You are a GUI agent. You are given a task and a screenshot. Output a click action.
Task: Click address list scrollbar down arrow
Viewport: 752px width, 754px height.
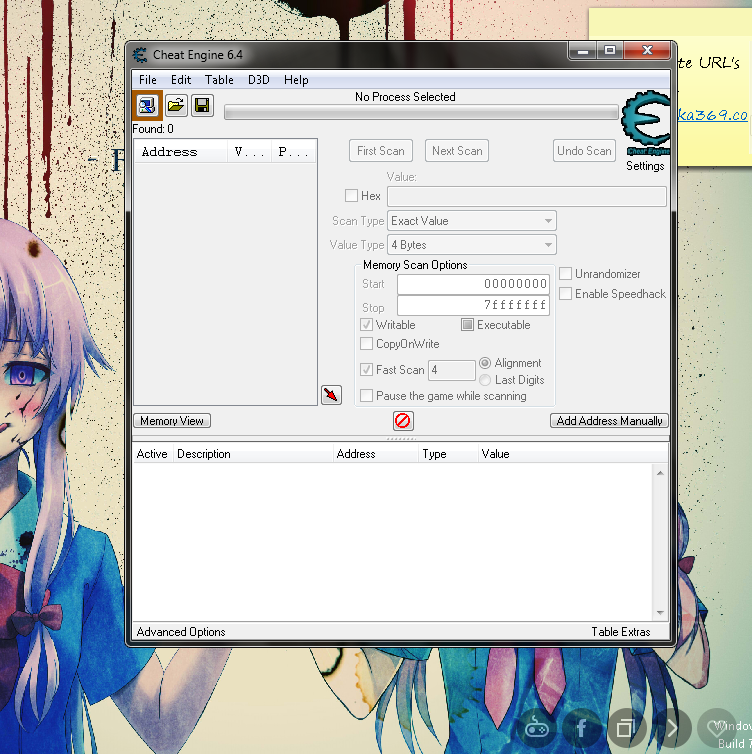click(x=660, y=613)
